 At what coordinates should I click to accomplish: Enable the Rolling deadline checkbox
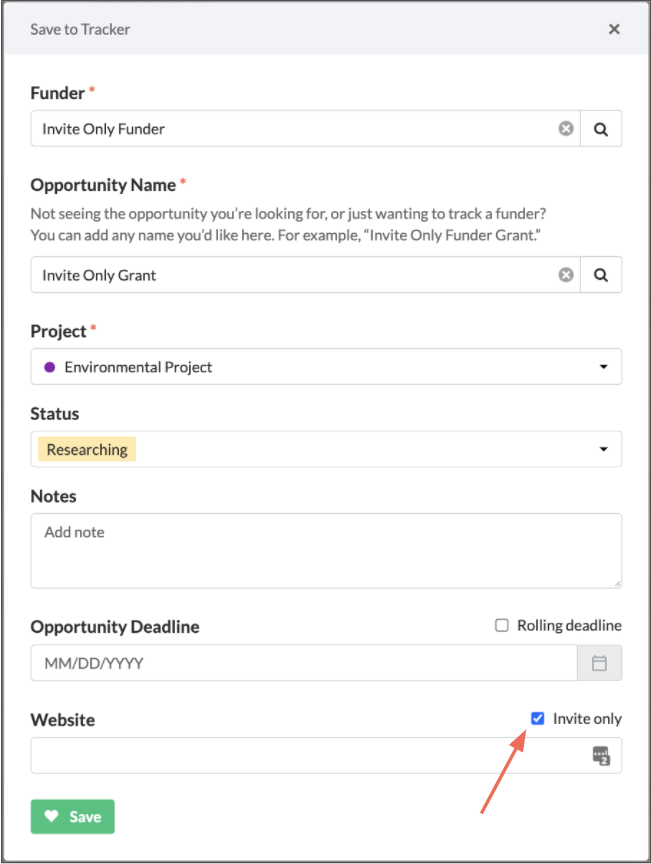501,625
